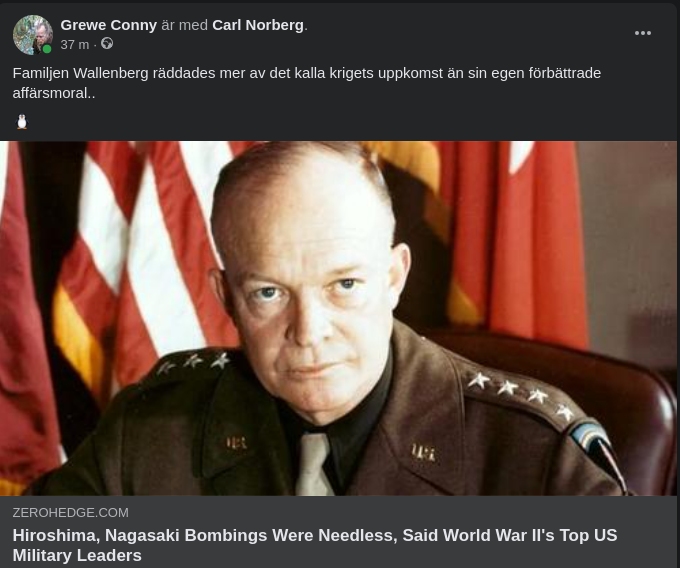This screenshot has width=680, height=568.
Task: Open Grewe Conny's profile name link
Action: coord(108,25)
